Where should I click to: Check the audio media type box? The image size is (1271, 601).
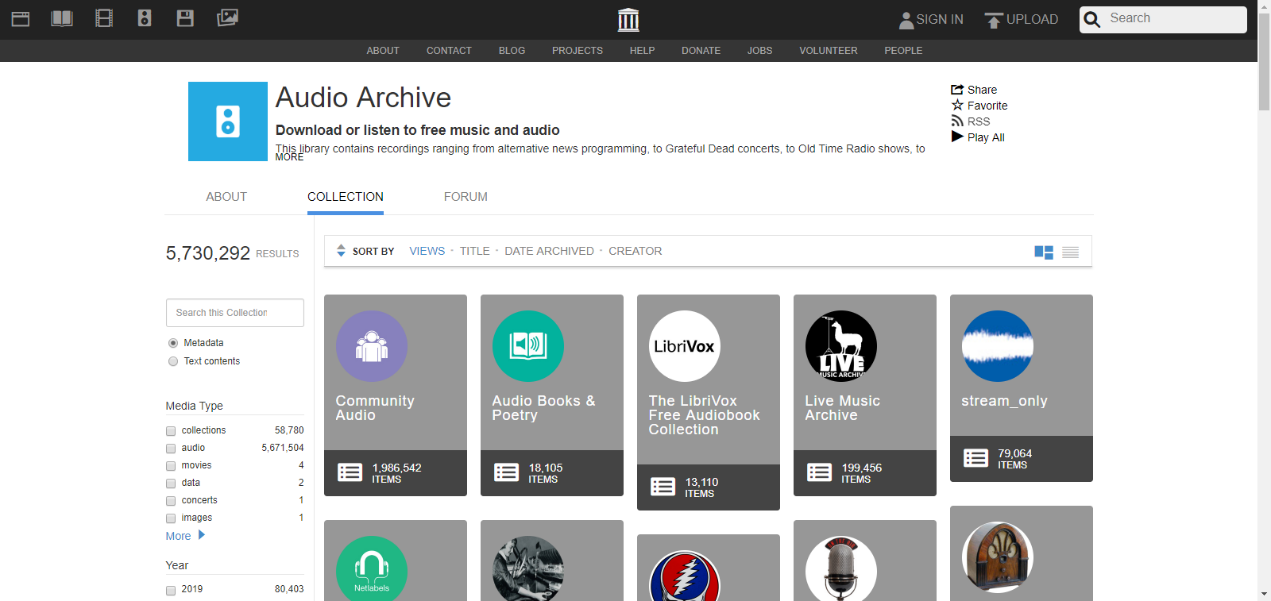171,448
